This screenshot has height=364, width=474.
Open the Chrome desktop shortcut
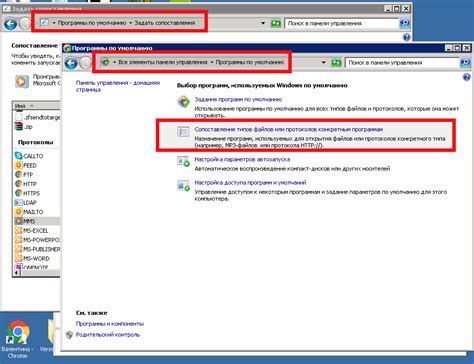(18, 339)
